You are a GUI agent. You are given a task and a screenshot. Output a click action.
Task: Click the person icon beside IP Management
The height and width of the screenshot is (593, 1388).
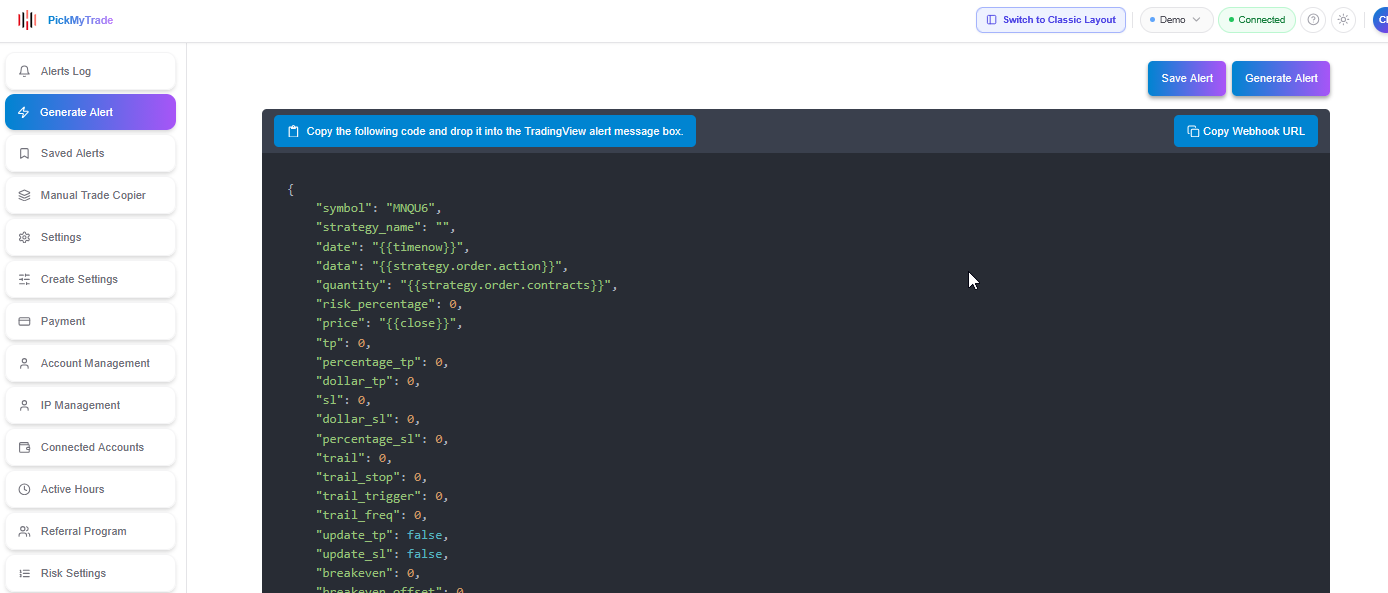point(24,405)
